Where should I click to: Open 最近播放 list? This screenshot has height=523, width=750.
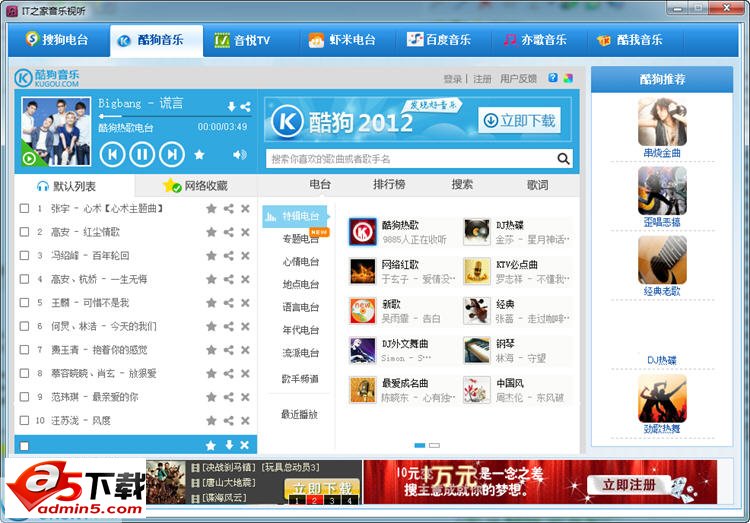click(299, 414)
